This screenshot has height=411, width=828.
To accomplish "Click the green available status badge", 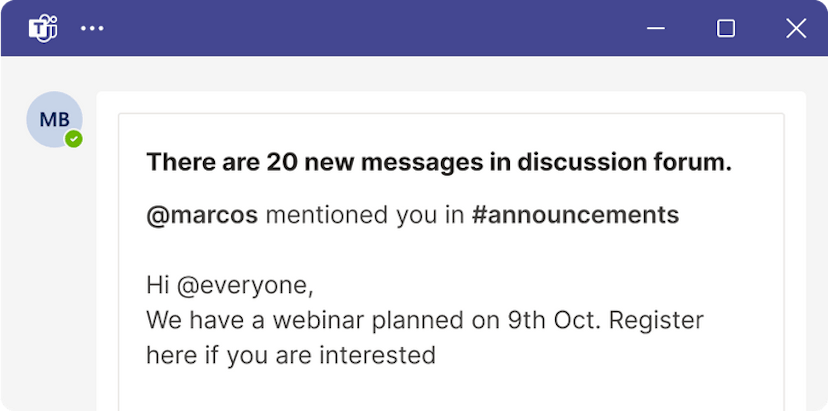I will tap(73, 139).
